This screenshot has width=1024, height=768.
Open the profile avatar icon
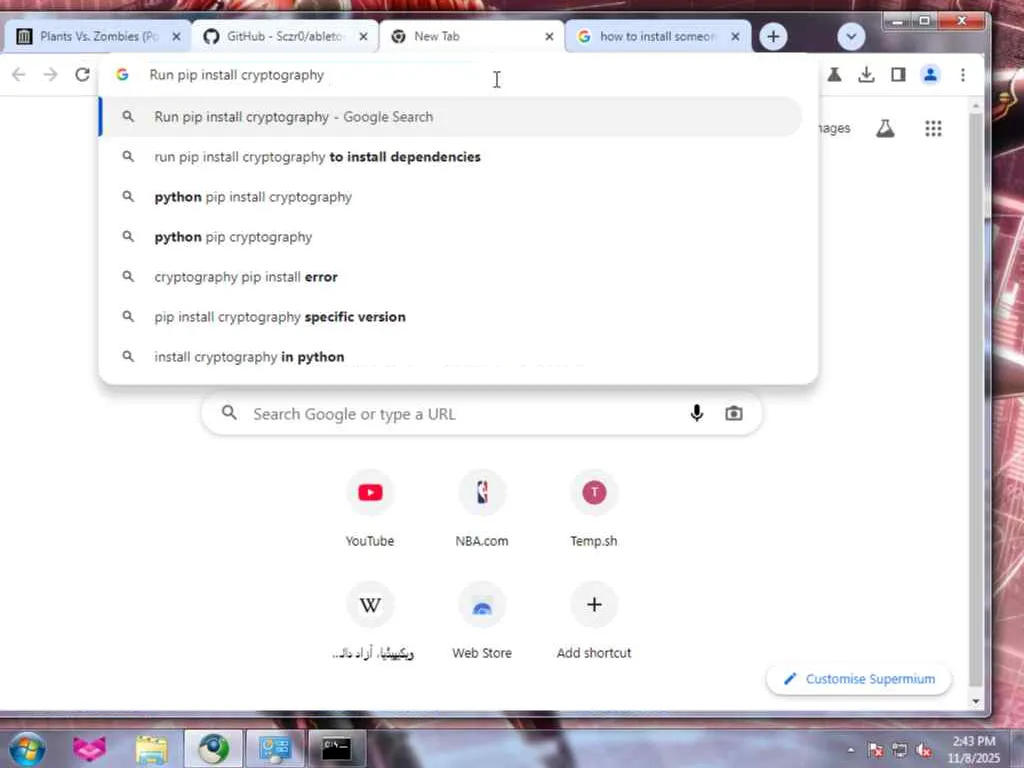931,74
